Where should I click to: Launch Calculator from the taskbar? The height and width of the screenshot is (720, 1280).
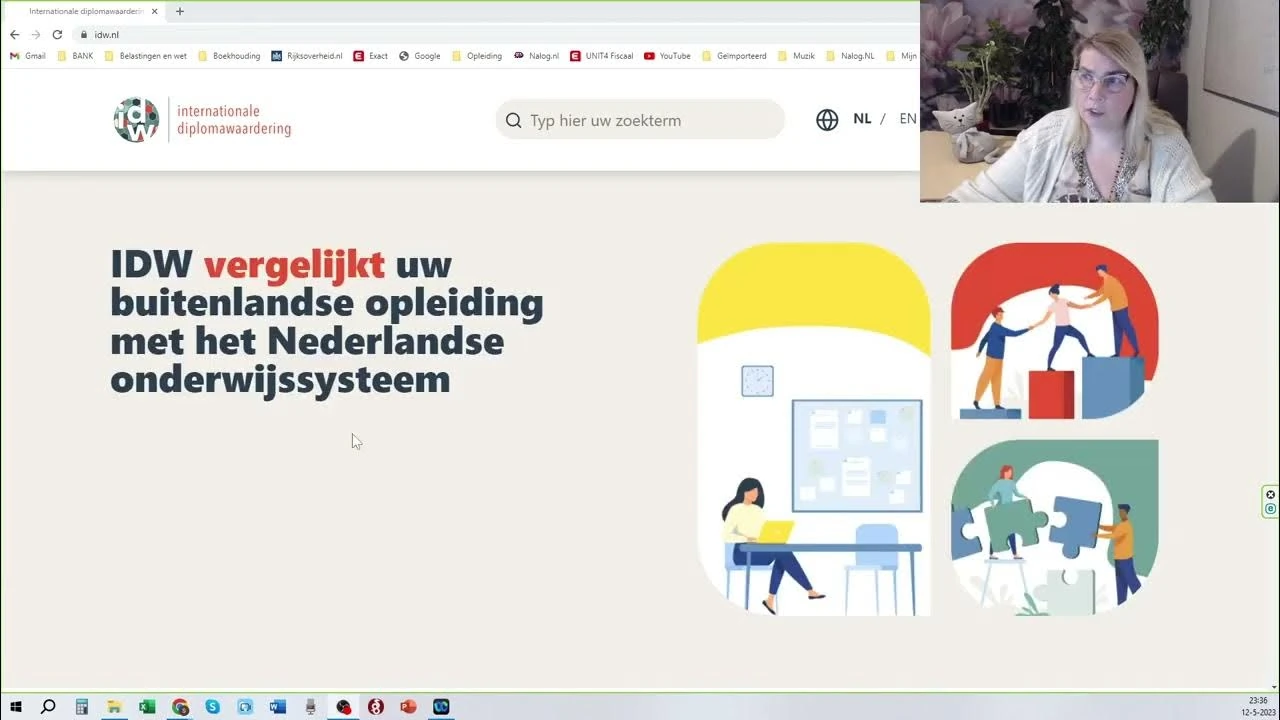(x=82, y=707)
